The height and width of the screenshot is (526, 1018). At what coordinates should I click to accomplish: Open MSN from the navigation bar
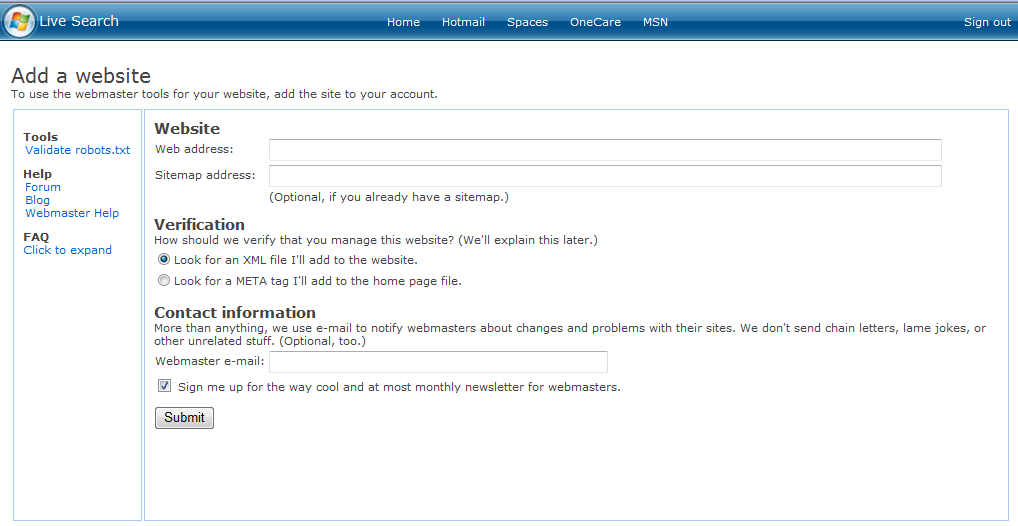[x=655, y=22]
